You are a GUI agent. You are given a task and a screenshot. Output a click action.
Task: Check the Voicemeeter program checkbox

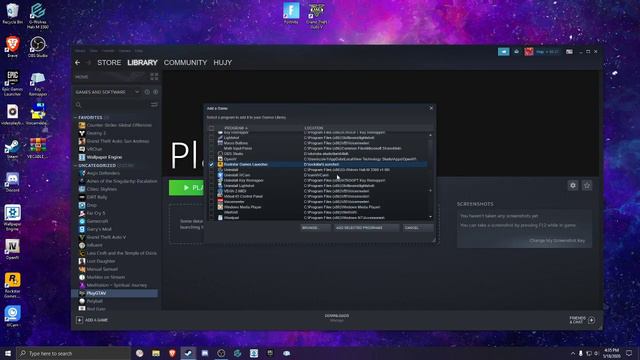[x=211, y=202]
